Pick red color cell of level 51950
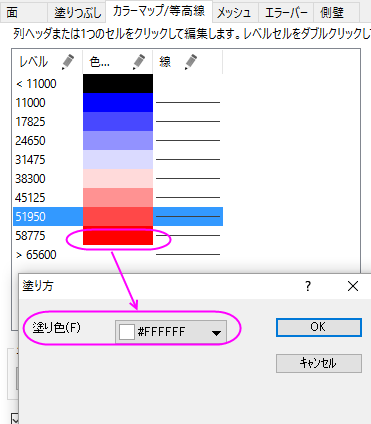The width and height of the screenshot is (371, 424). [x=118, y=216]
